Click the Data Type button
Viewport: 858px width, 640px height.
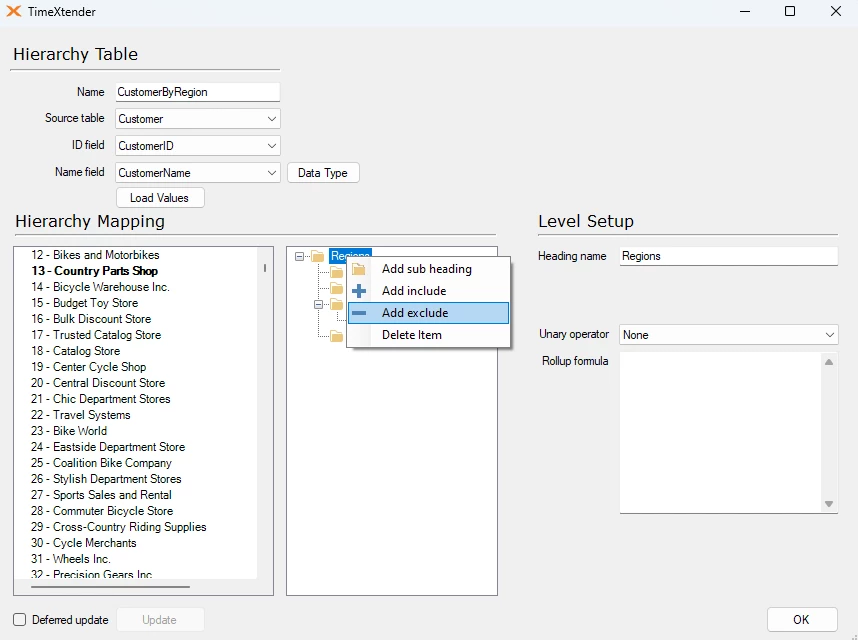point(322,173)
